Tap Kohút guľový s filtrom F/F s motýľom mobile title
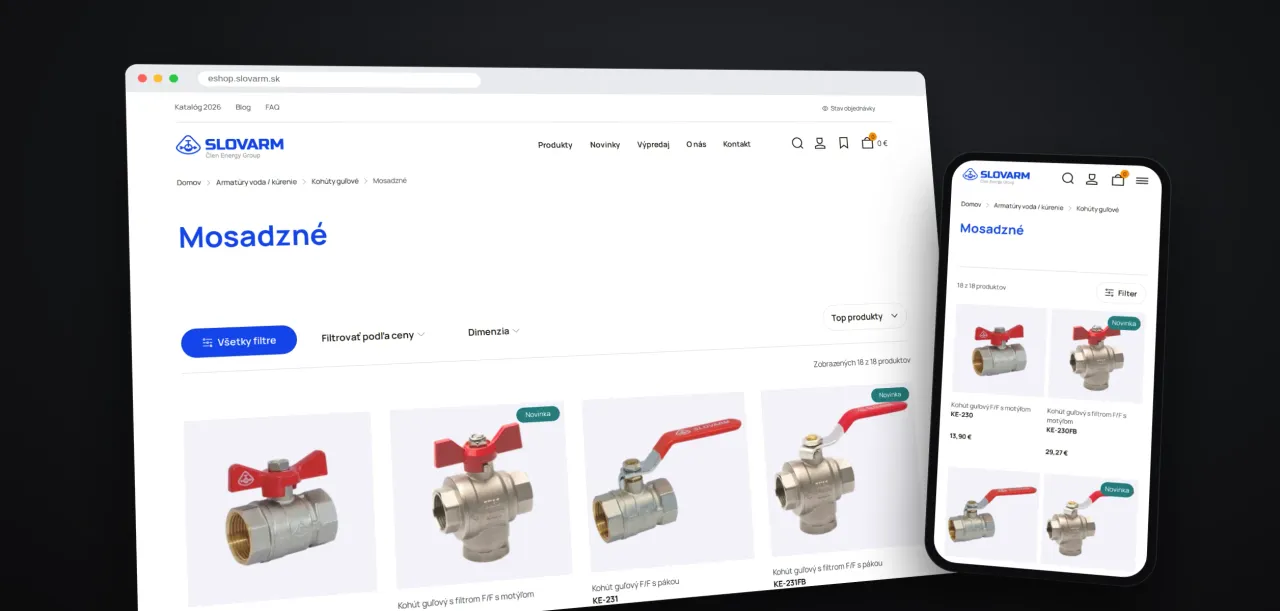Image resolution: width=1280 pixels, height=611 pixels. [1087, 417]
